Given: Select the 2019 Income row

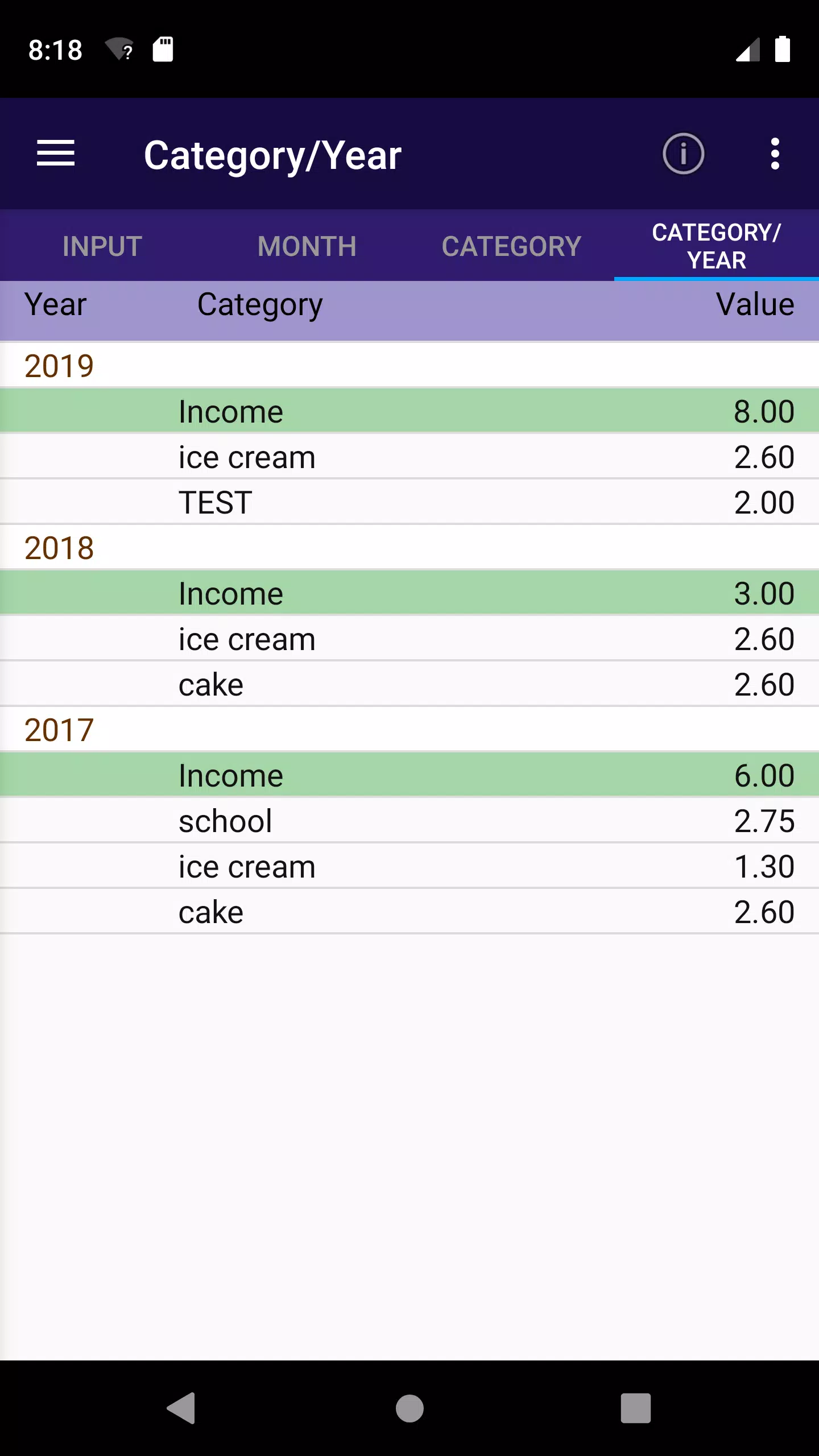Looking at the screenshot, I should click(x=409, y=411).
